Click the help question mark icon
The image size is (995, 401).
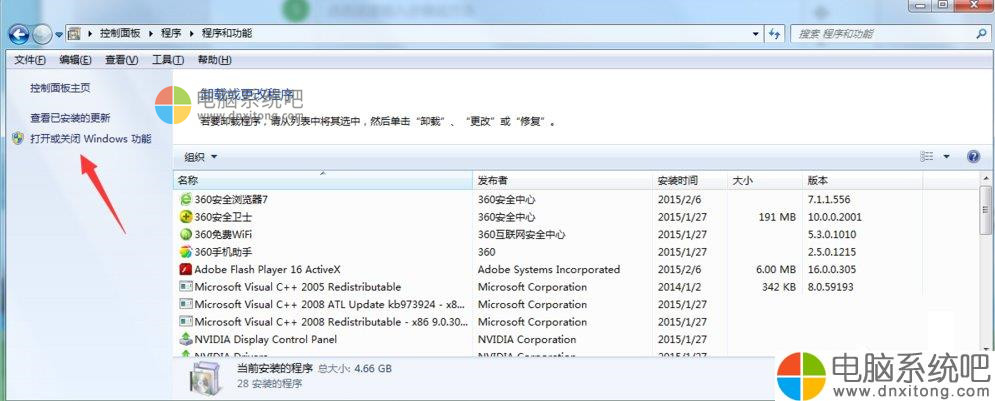(x=973, y=157)
